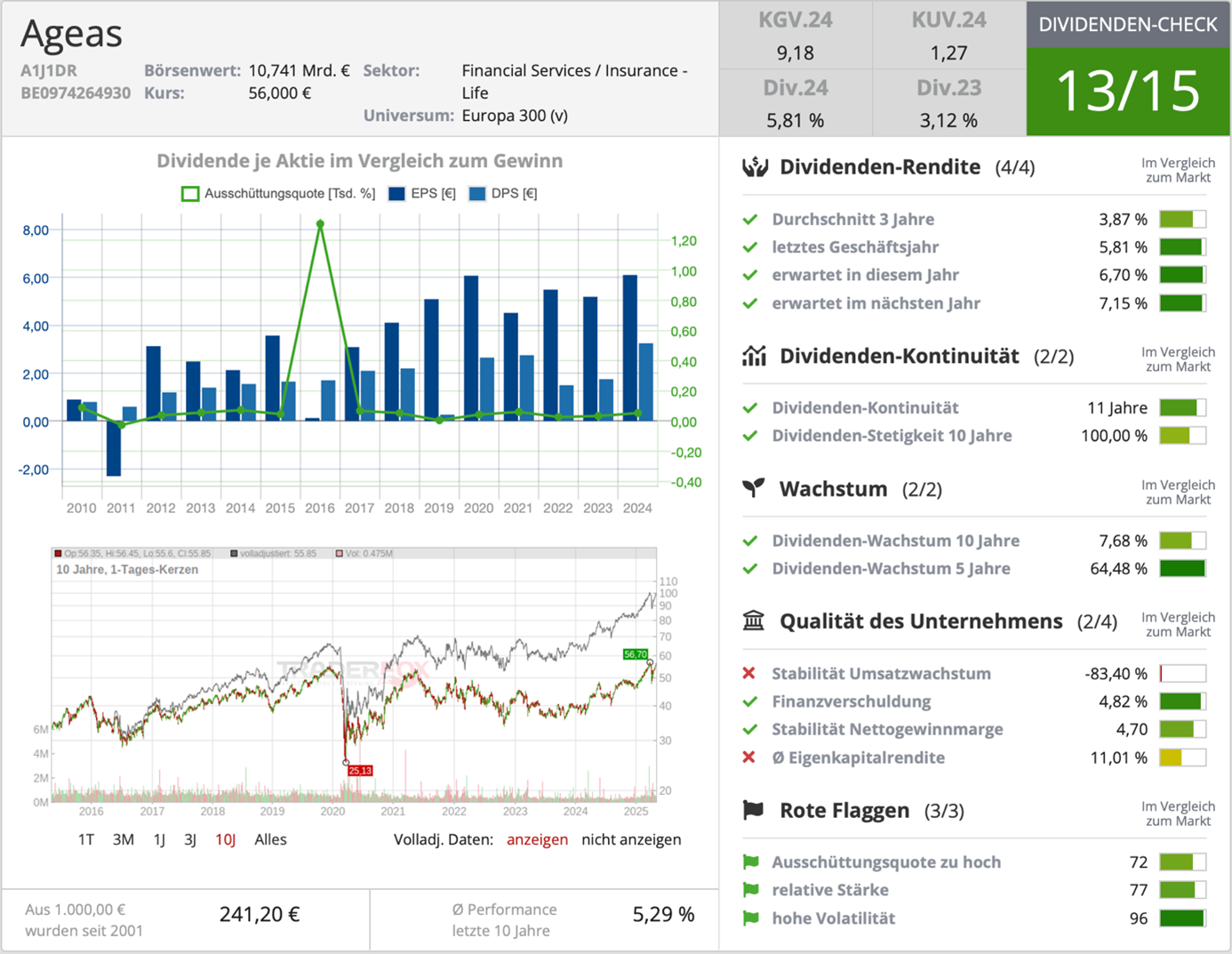Select the 1T chart timeframe
Screen dimensions: 1232x954
(86, 839)
